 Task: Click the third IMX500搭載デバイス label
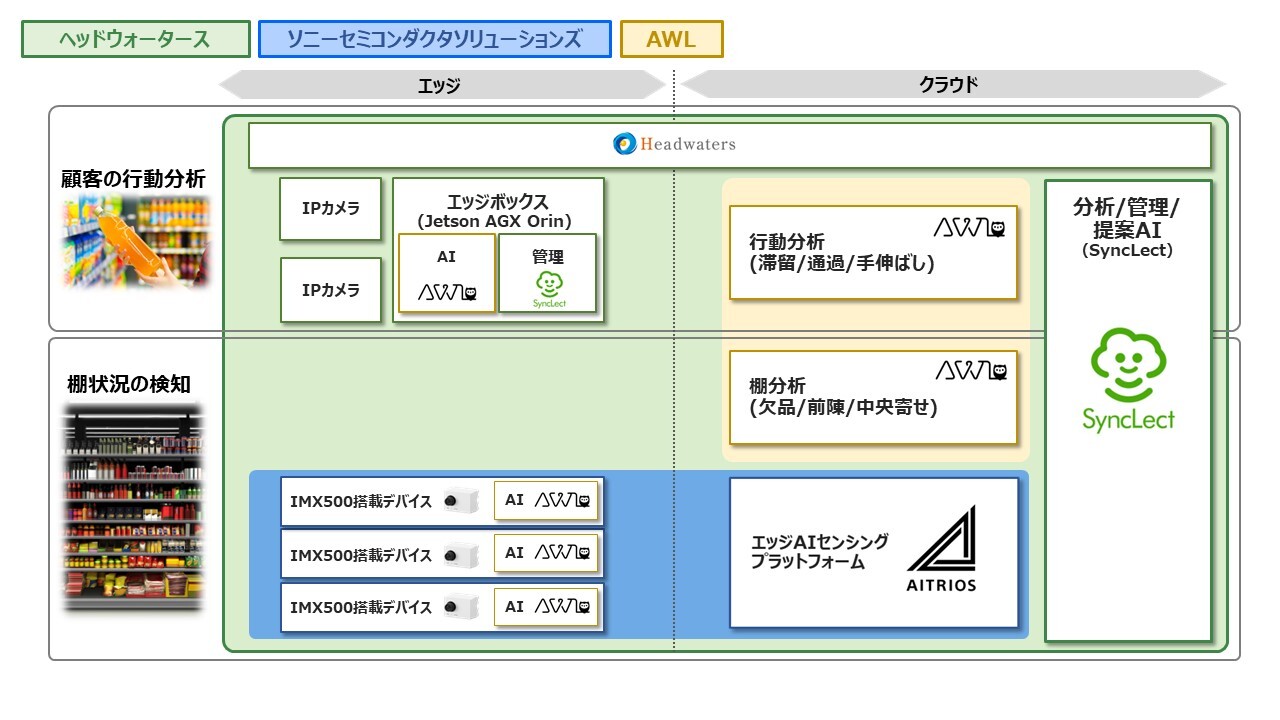coord(360,607)
